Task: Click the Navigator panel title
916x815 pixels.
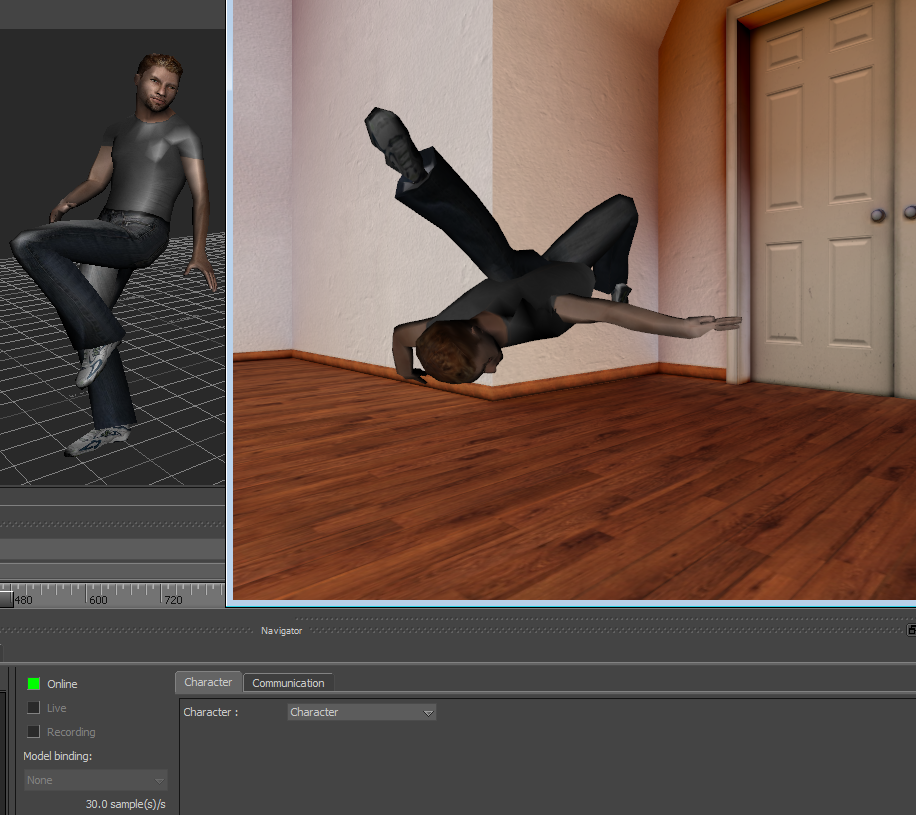Action: tap(281, 631)
